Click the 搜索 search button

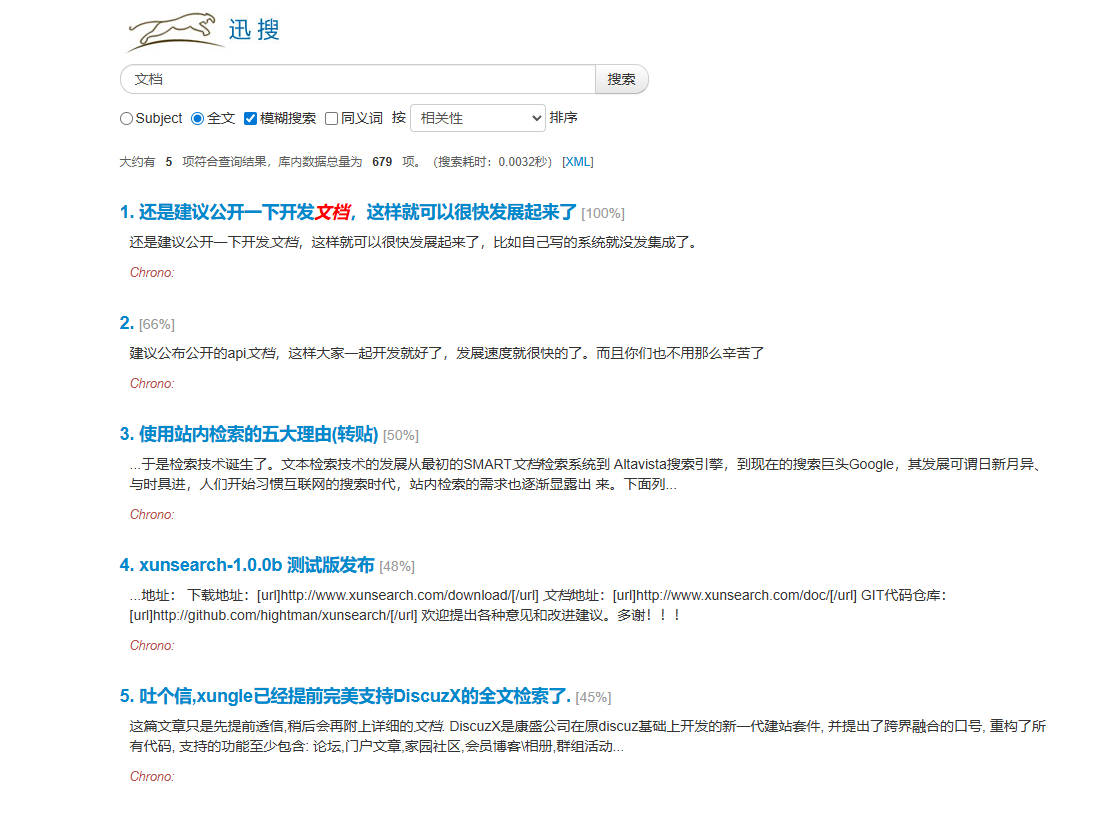(x=621, y=78)
